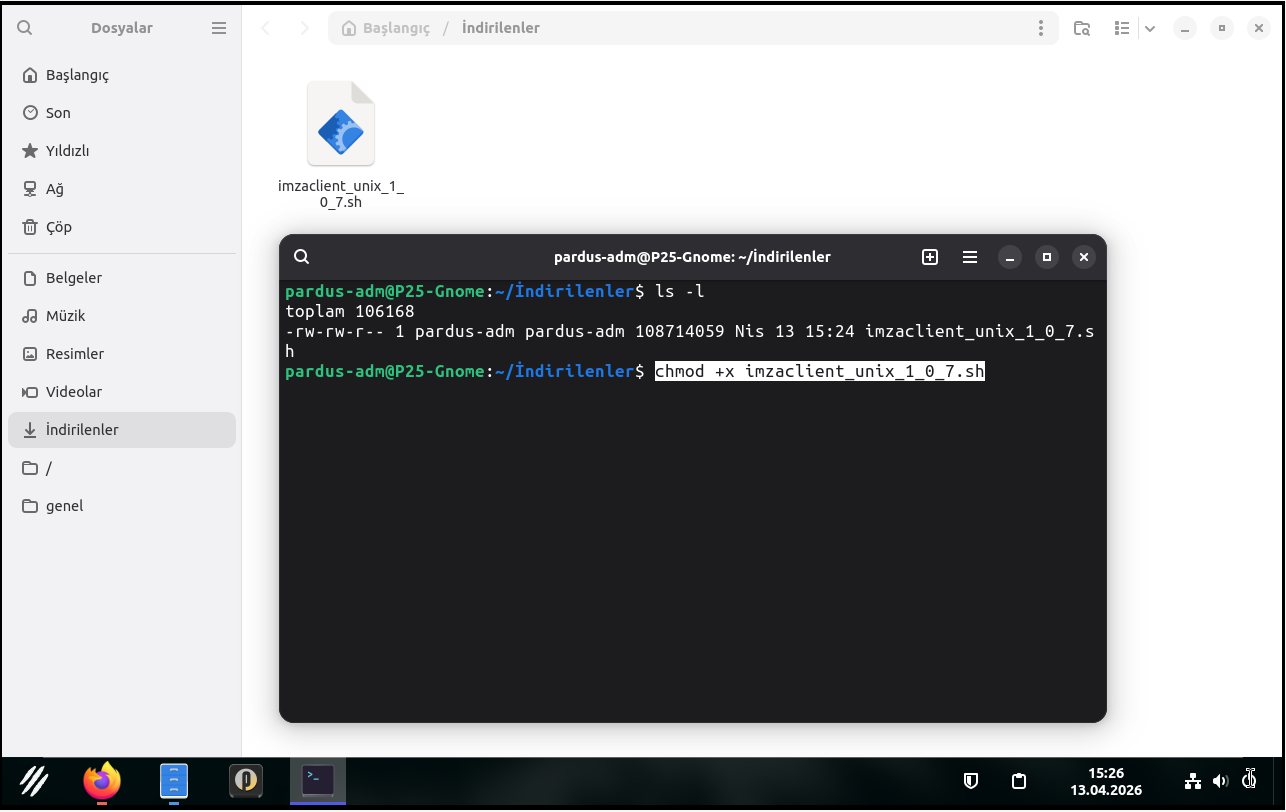The width and height of the screenshot is (1286, 812).
Task: Click the highlighted chmod +x command text
Action: click(820, 372)
